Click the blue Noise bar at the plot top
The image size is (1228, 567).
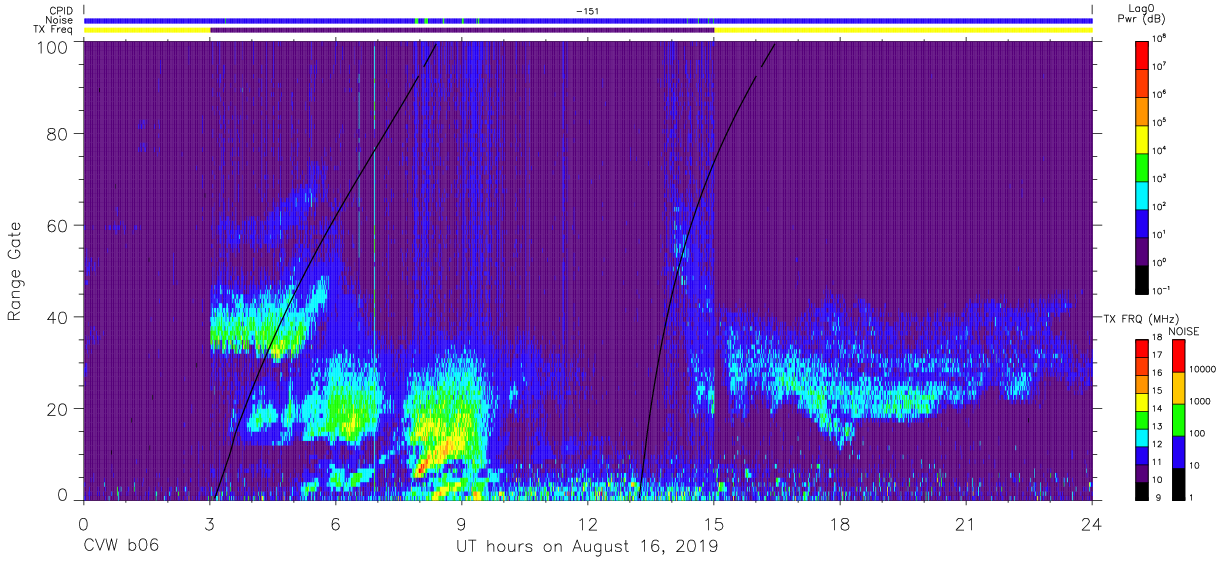[587, 20]
